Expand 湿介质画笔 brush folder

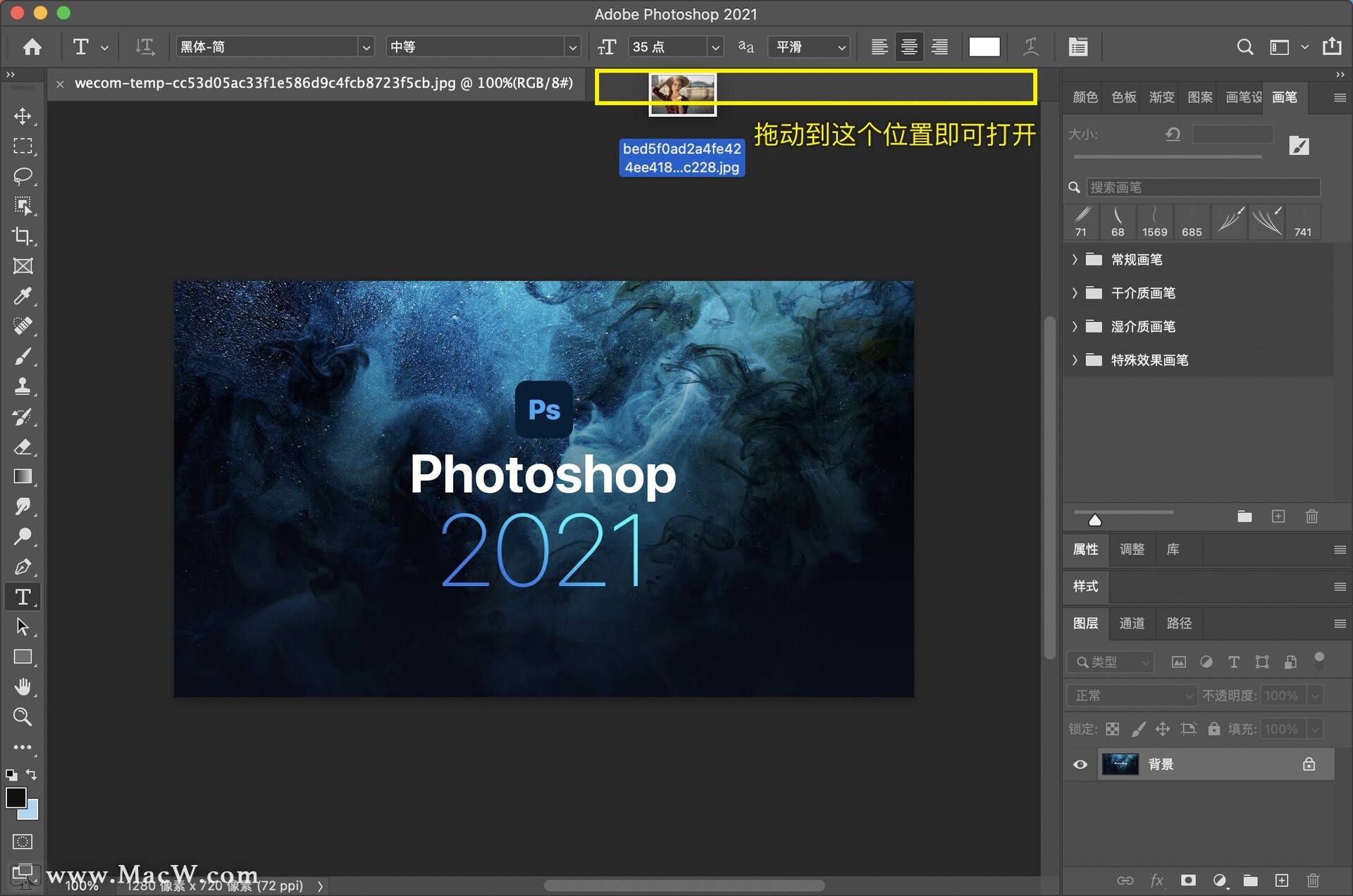click(x=1075, y=327)
